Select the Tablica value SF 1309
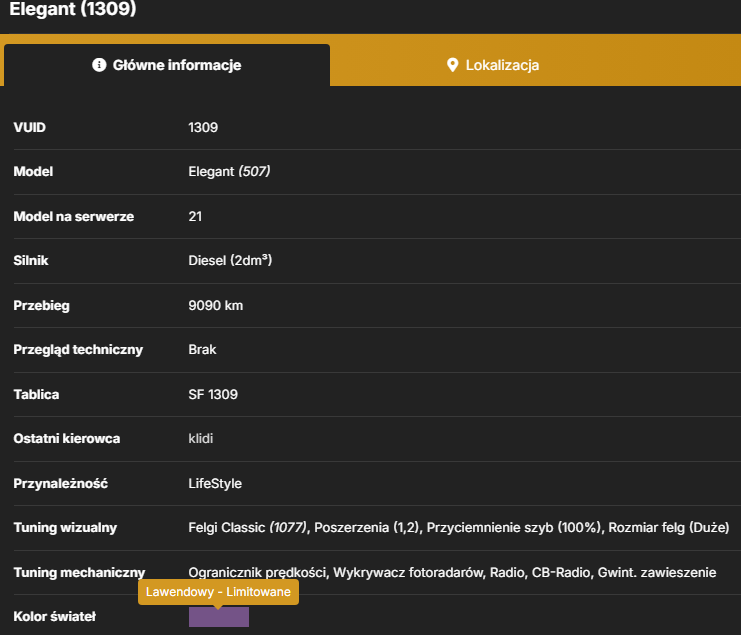The height and width of the screenshot is (635, 741). point(213,395)
